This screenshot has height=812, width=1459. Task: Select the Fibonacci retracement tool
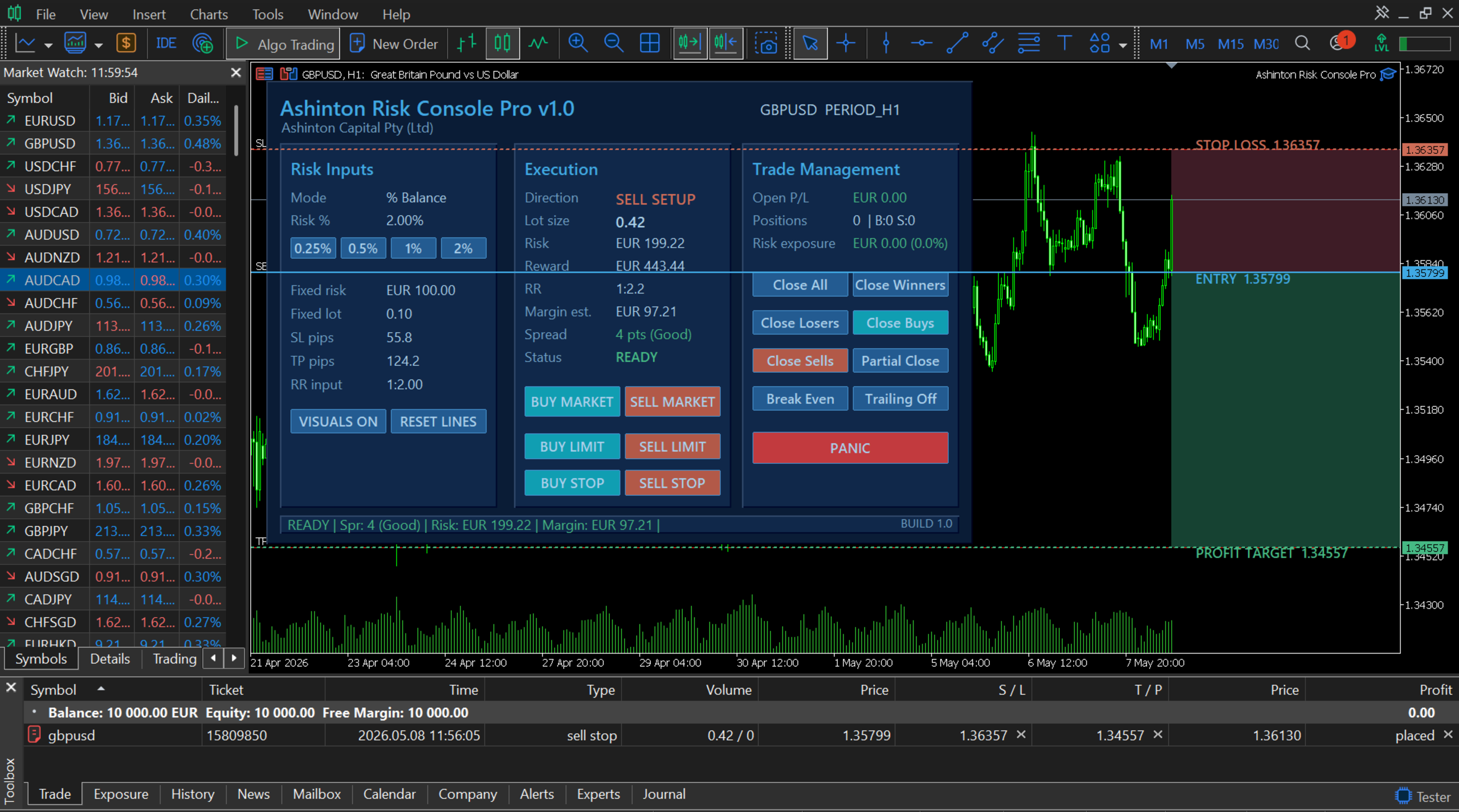click(1029, 43)
